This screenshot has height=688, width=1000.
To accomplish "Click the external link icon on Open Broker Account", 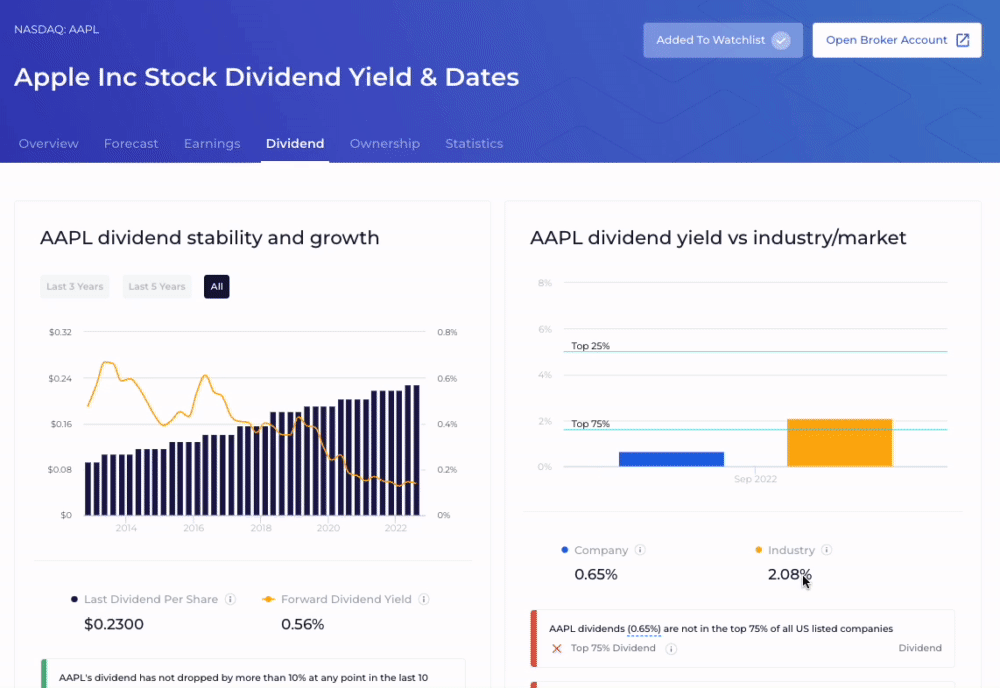I will 962,40.
